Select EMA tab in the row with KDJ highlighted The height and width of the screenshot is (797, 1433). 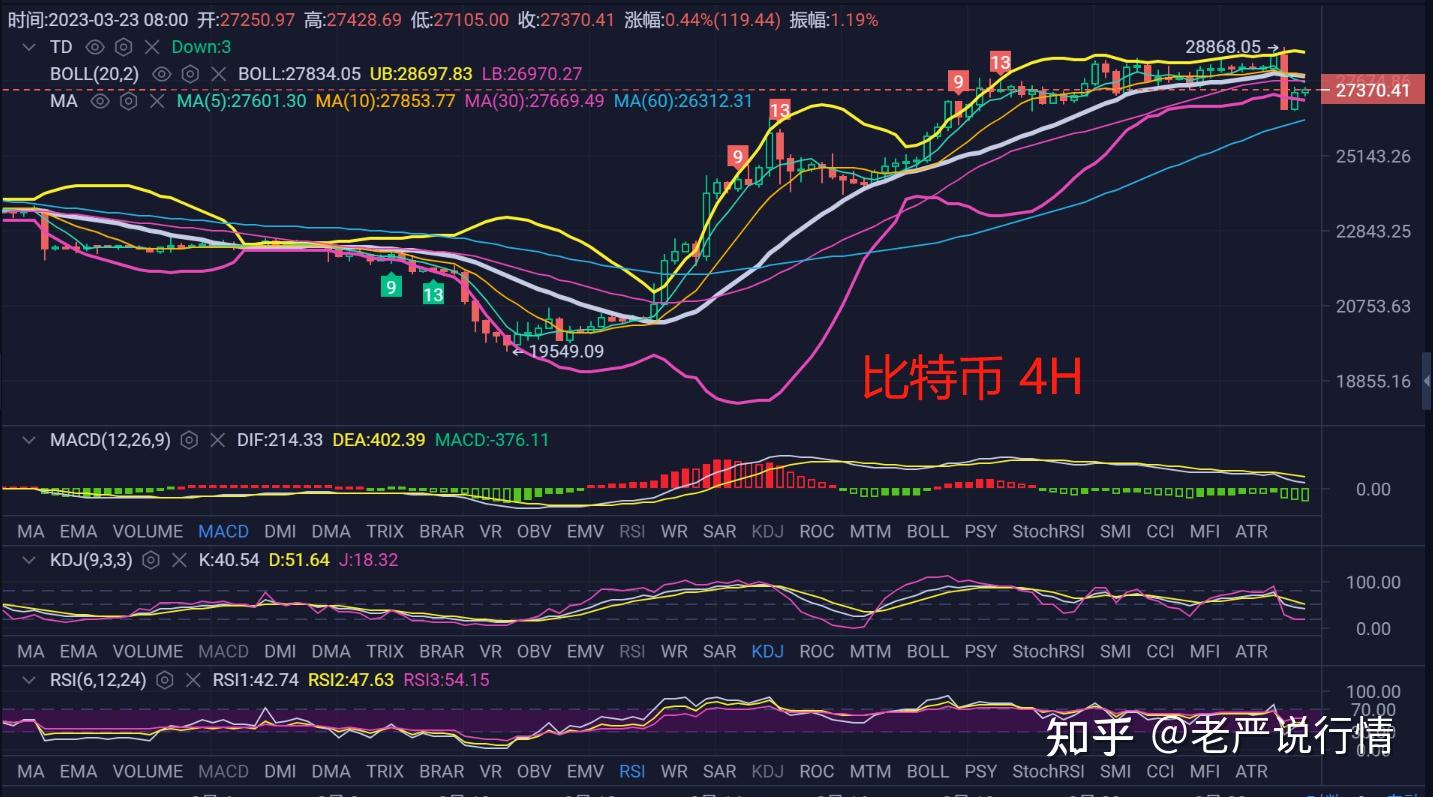78,651
